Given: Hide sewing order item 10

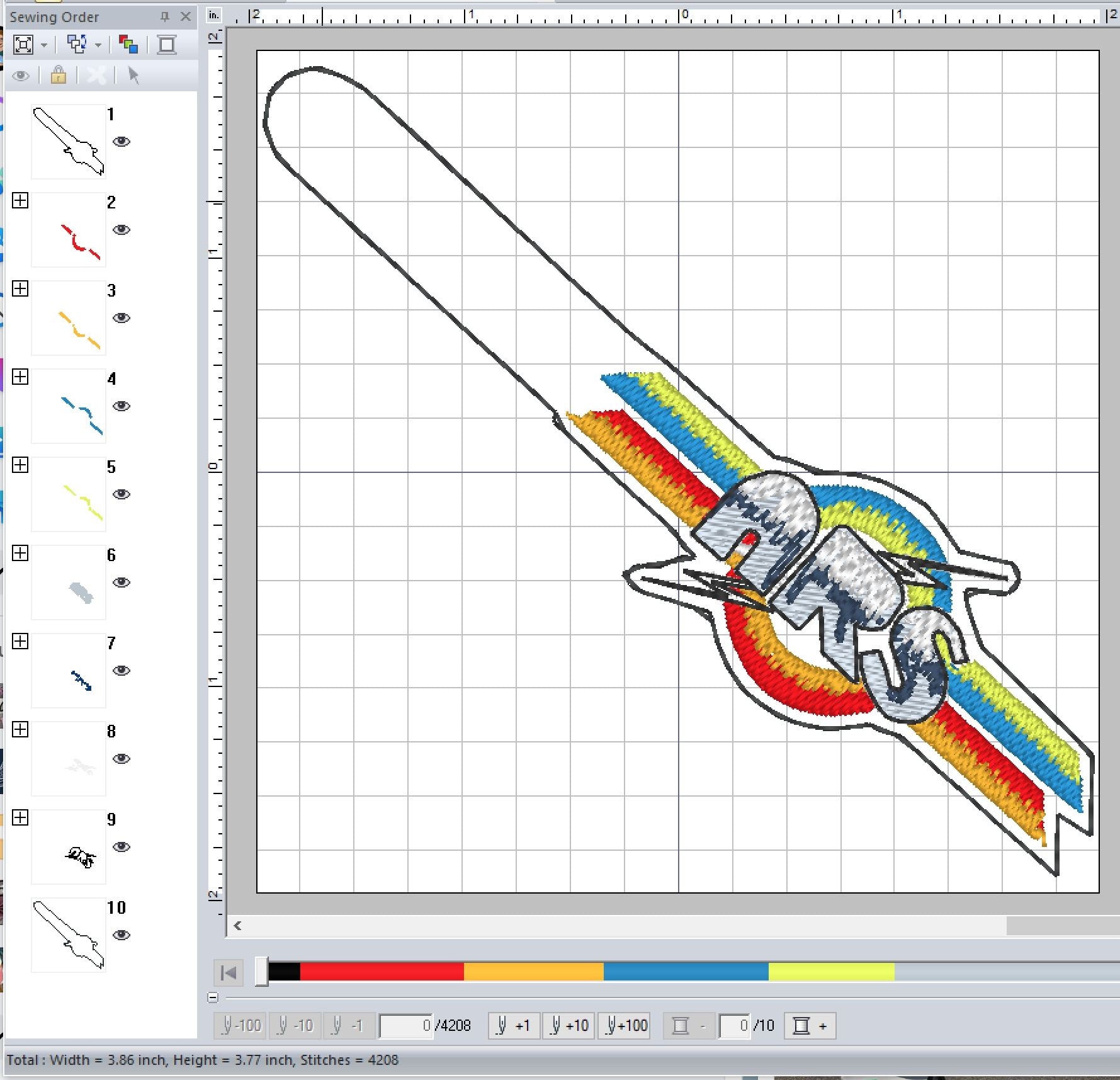Looking at the screenshot, I should [x=122, y=935].
